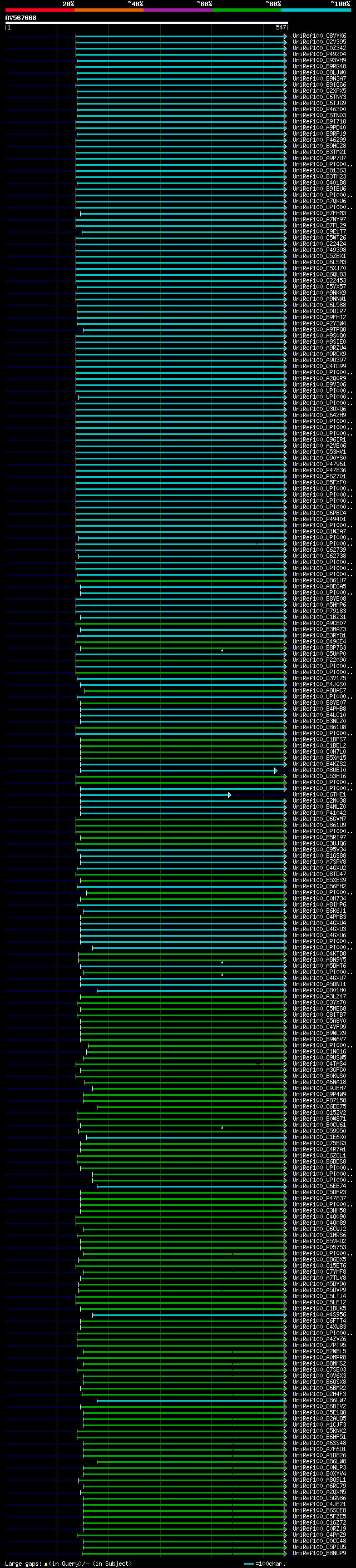This screenshot has width=356, height=1568.
Task: Click the cyan alignment bar for Q86LW7
Action: click(192, 1401)
